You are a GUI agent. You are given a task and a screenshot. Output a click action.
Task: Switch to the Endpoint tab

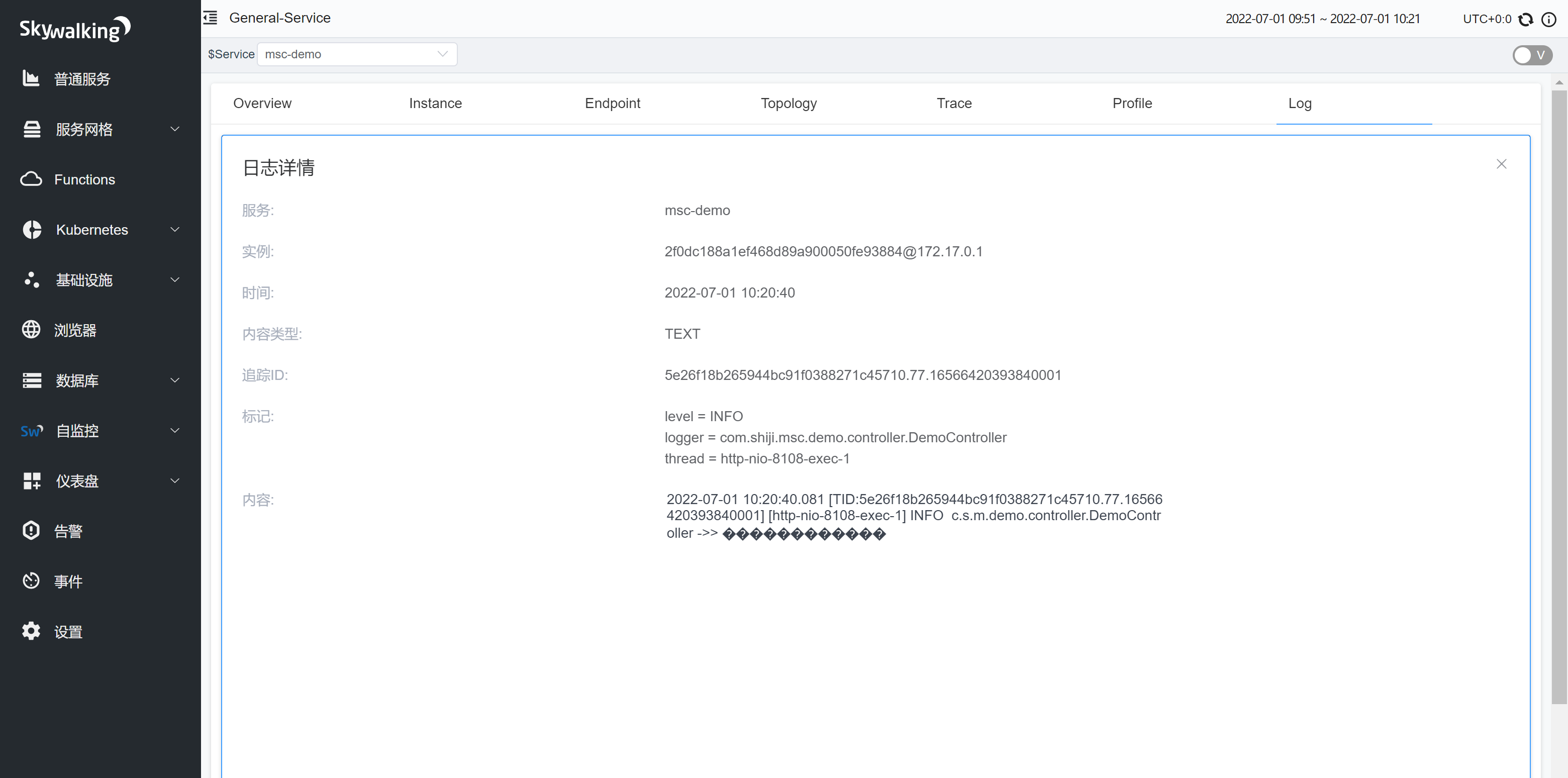coord(612,104)
